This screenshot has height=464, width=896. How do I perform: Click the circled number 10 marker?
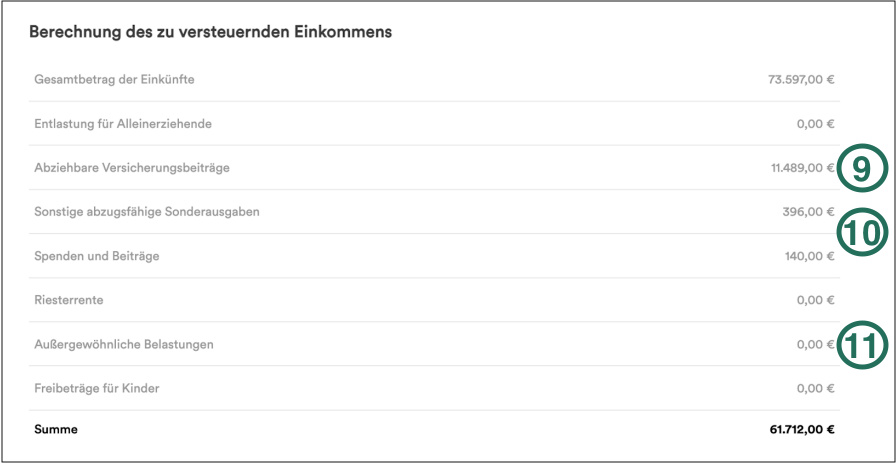[861, 232]
